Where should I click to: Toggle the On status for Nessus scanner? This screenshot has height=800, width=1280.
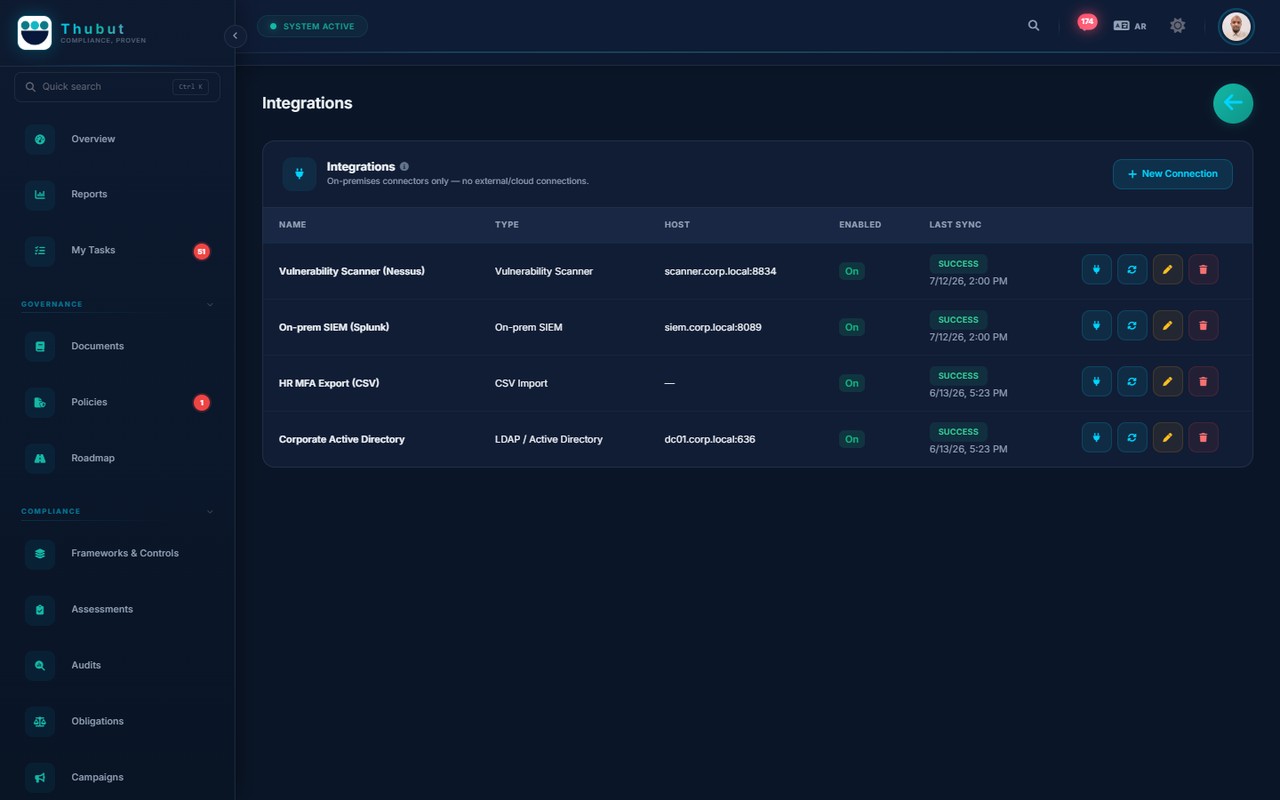(x=851, y=271)
